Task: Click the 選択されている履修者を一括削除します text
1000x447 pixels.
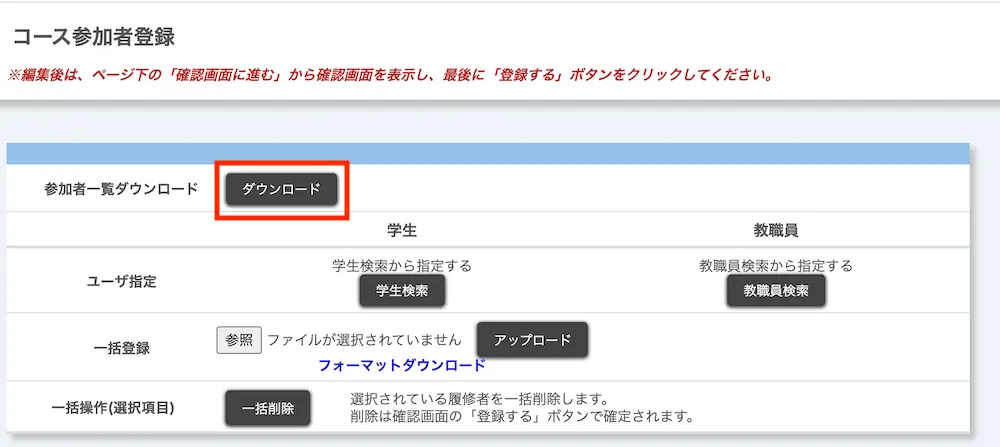Action: (x=479, y=399)
